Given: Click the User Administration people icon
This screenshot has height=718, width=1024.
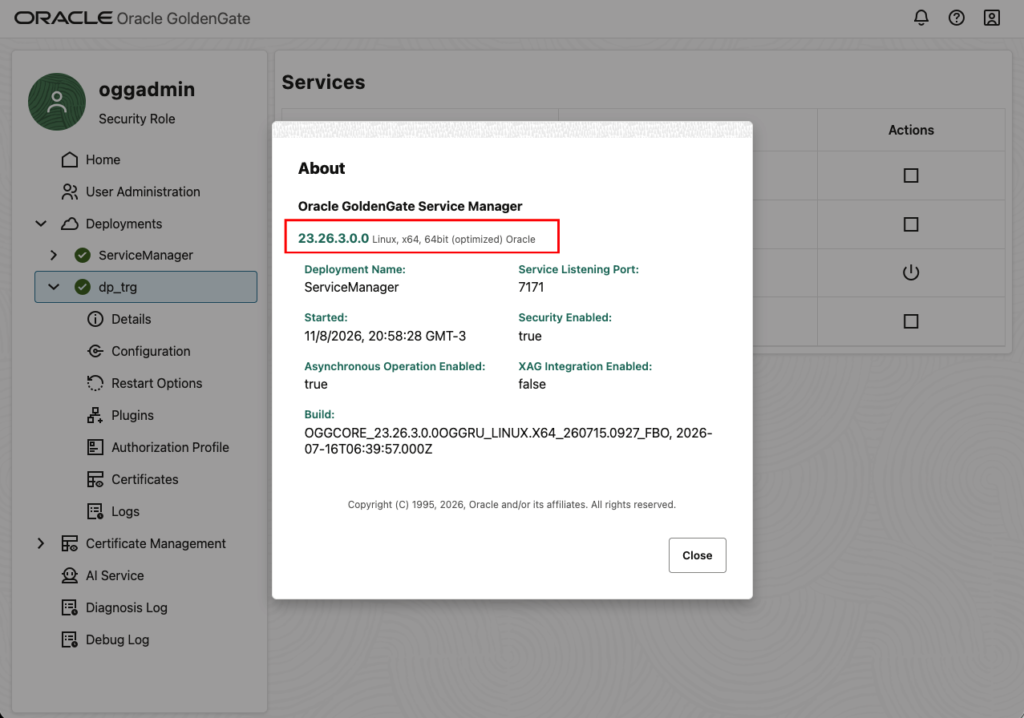Looking at the screenshot, I should pos(69,191).
